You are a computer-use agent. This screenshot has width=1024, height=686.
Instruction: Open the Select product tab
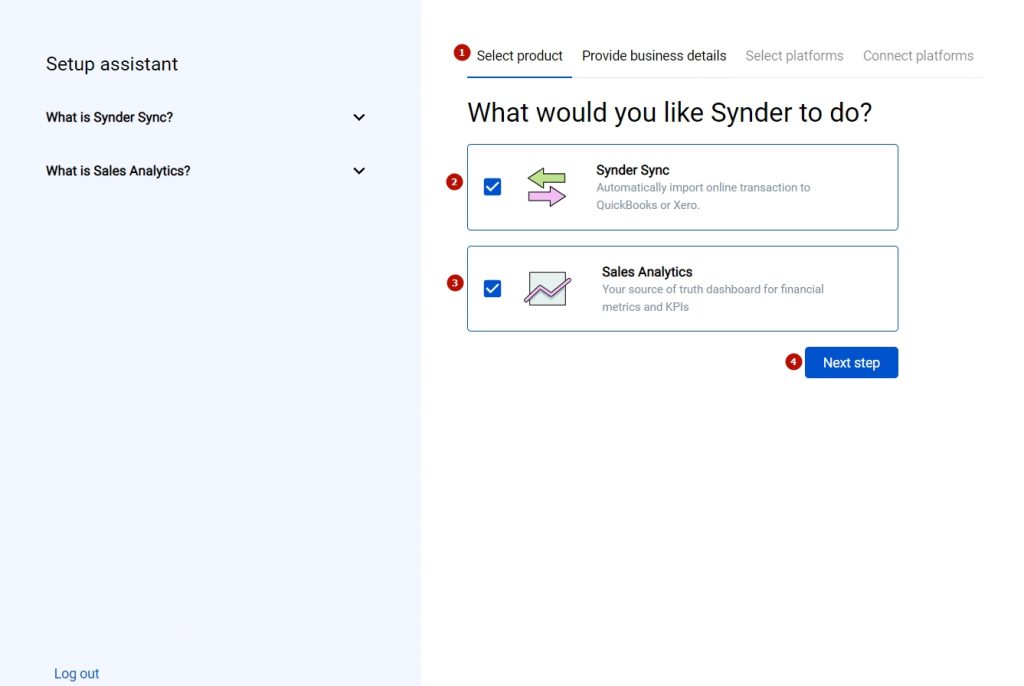[519, 56]
